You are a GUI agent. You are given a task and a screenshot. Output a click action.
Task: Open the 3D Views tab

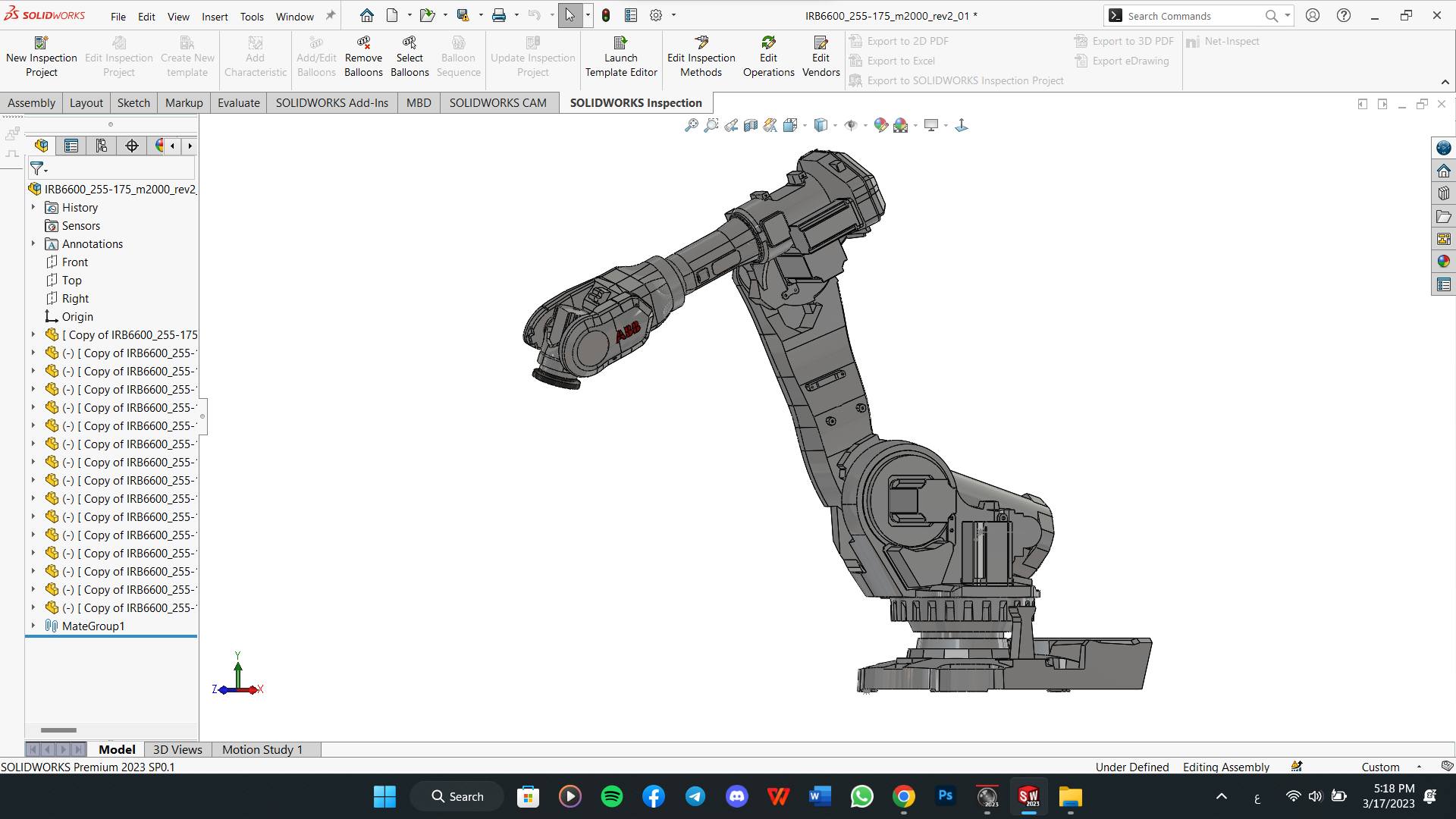point(177,749)
